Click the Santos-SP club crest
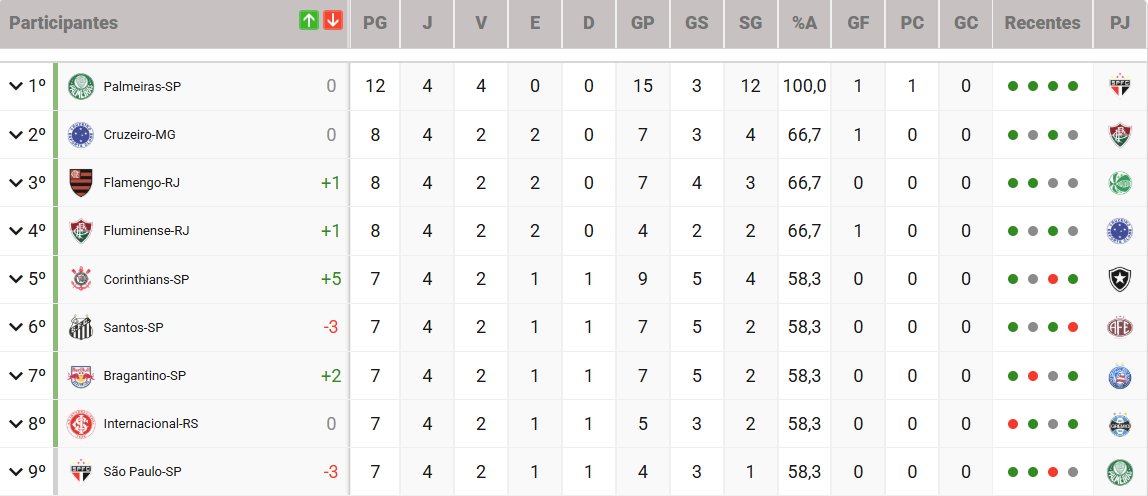Viewport: 1148px width, 496px height. point(80,327)
